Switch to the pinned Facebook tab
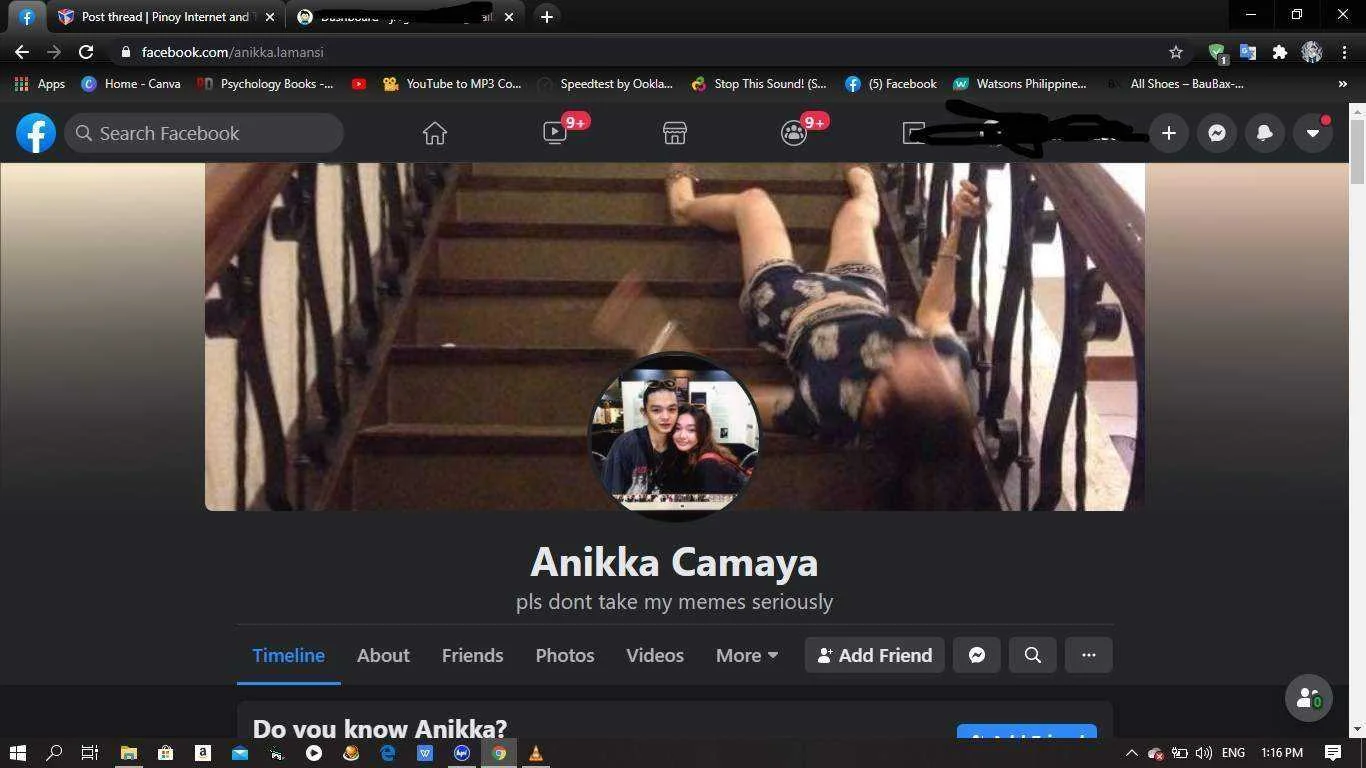Screen dimensions: 1366x768 [26, 17]
